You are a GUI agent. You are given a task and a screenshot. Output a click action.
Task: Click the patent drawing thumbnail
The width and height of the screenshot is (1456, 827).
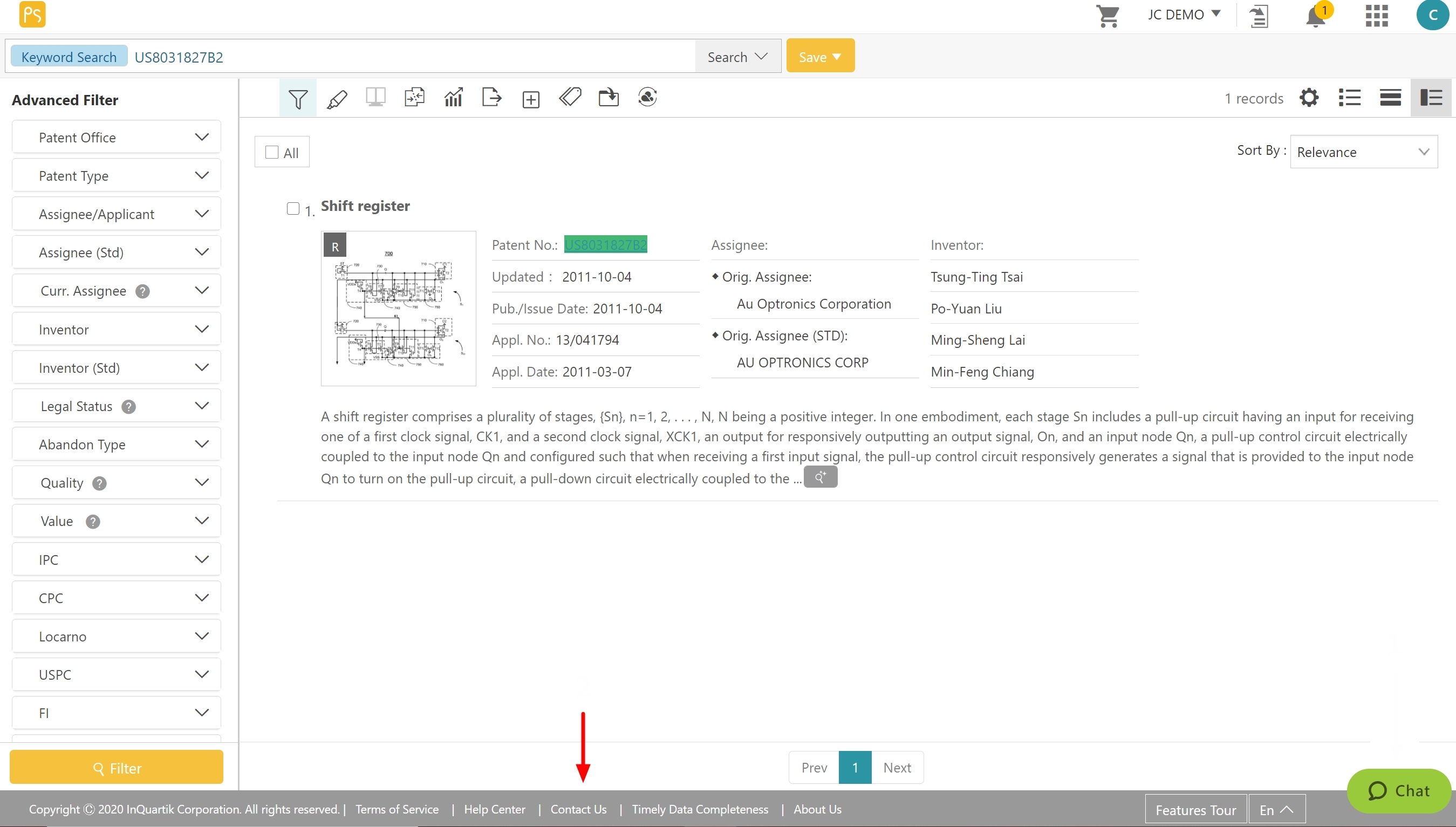(398, 309)
